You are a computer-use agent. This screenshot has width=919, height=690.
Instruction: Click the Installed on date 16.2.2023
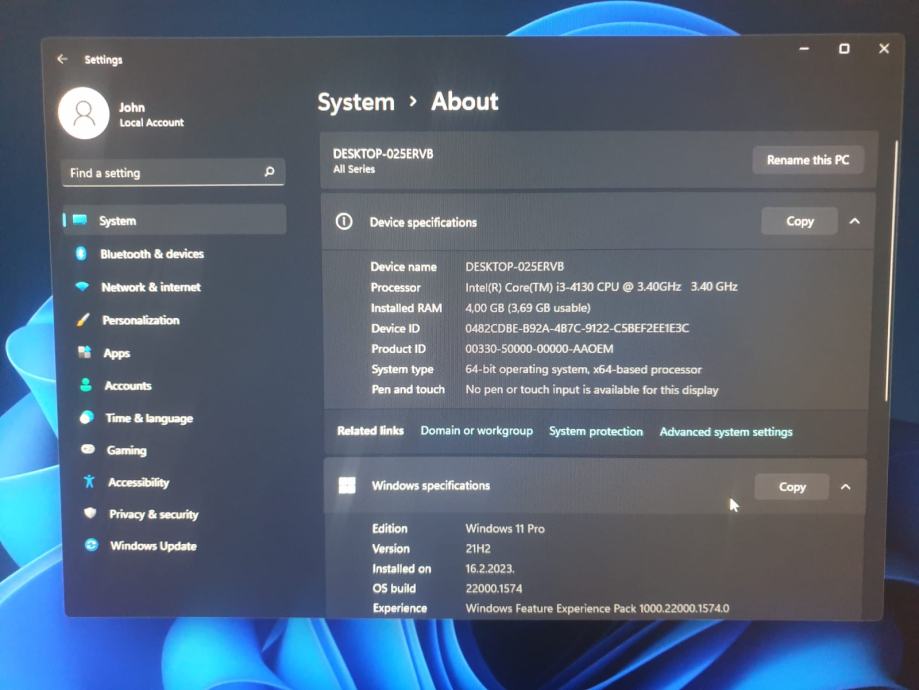click(489, 569)
